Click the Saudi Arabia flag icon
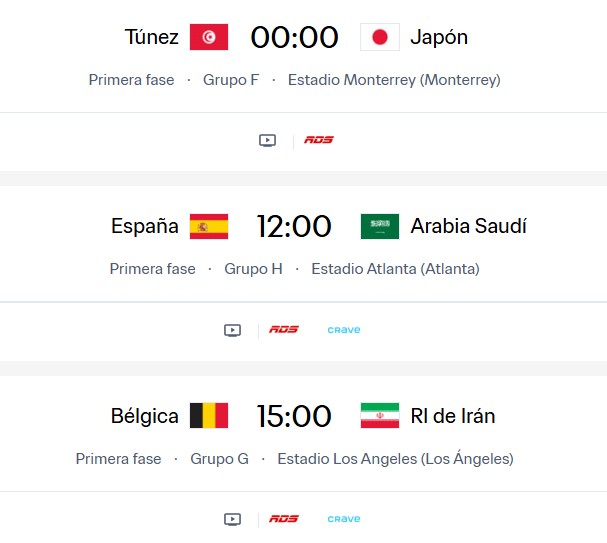607x543 pixels. click(x=379, y=226)
